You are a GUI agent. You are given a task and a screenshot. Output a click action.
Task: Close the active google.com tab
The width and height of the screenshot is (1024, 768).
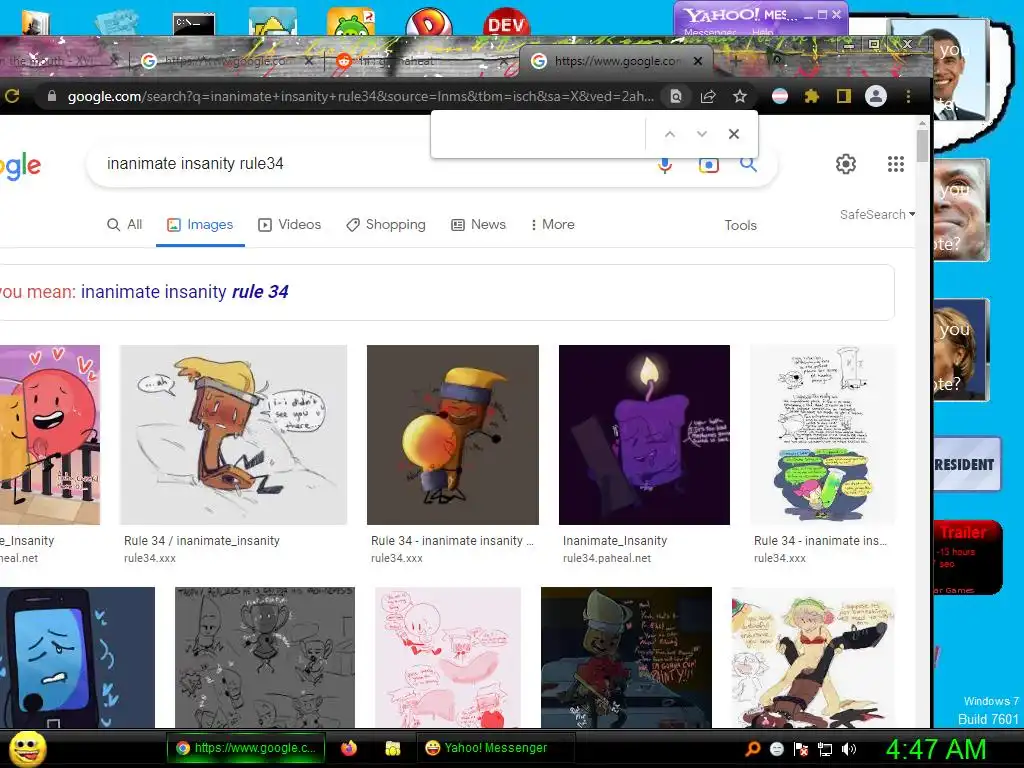point(697,61)
